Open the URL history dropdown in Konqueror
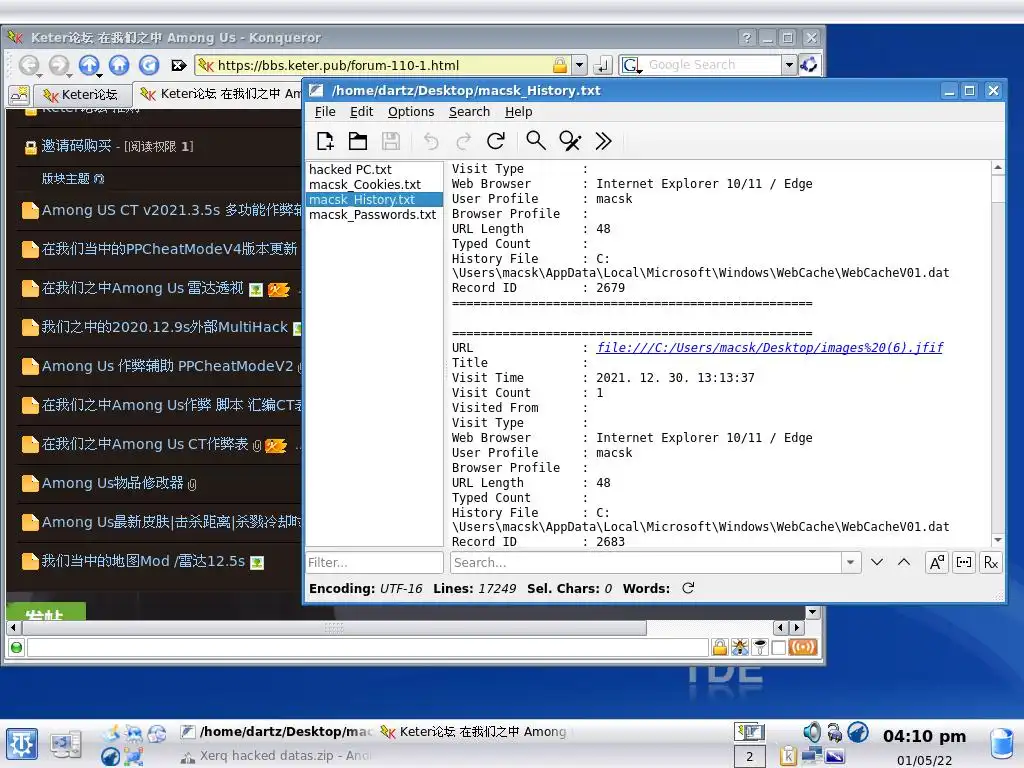The width and height of the screenshot is (1024, 768). pyautogui.click(x=579, y=65)
